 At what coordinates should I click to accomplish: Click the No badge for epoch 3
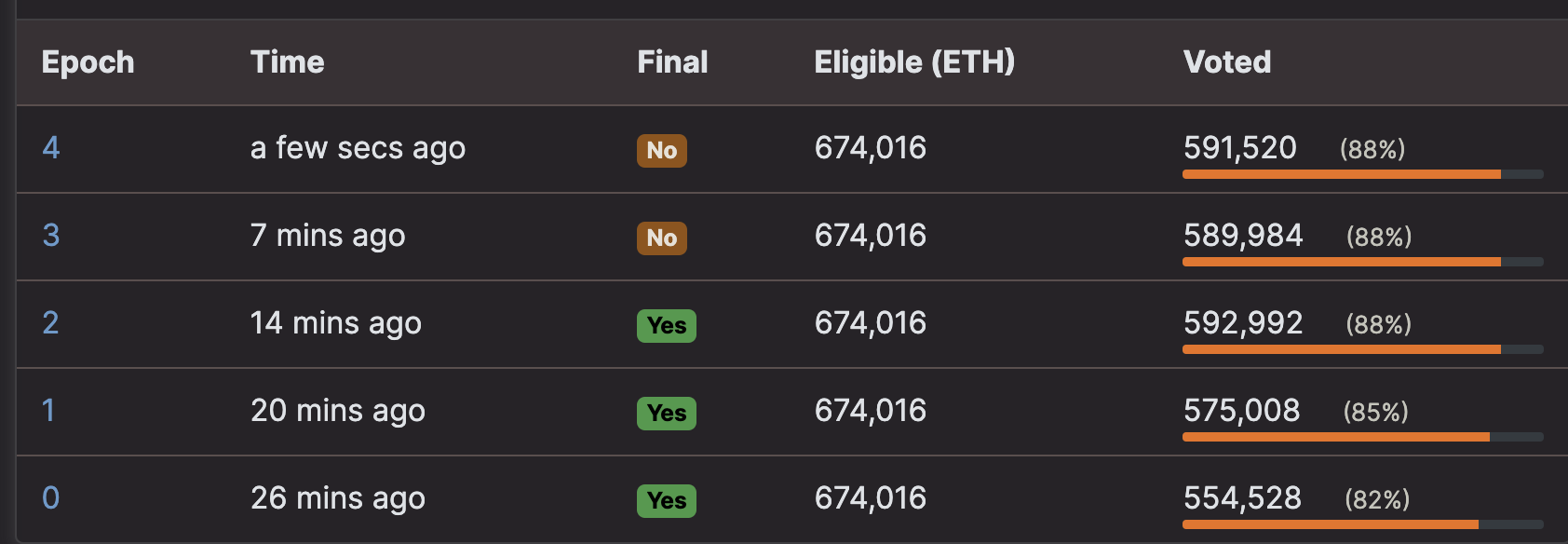tap(662, 238)
